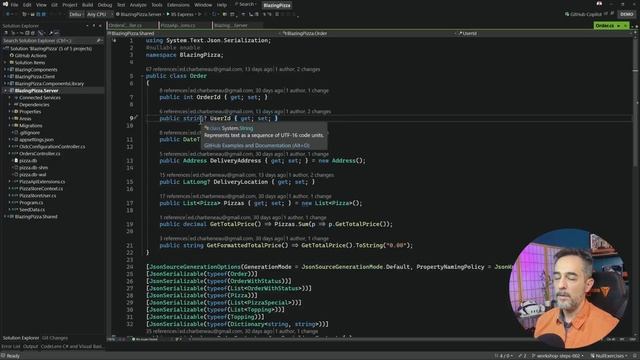Open the File menu
Screen dimensions: 640x360
(14, 5)
